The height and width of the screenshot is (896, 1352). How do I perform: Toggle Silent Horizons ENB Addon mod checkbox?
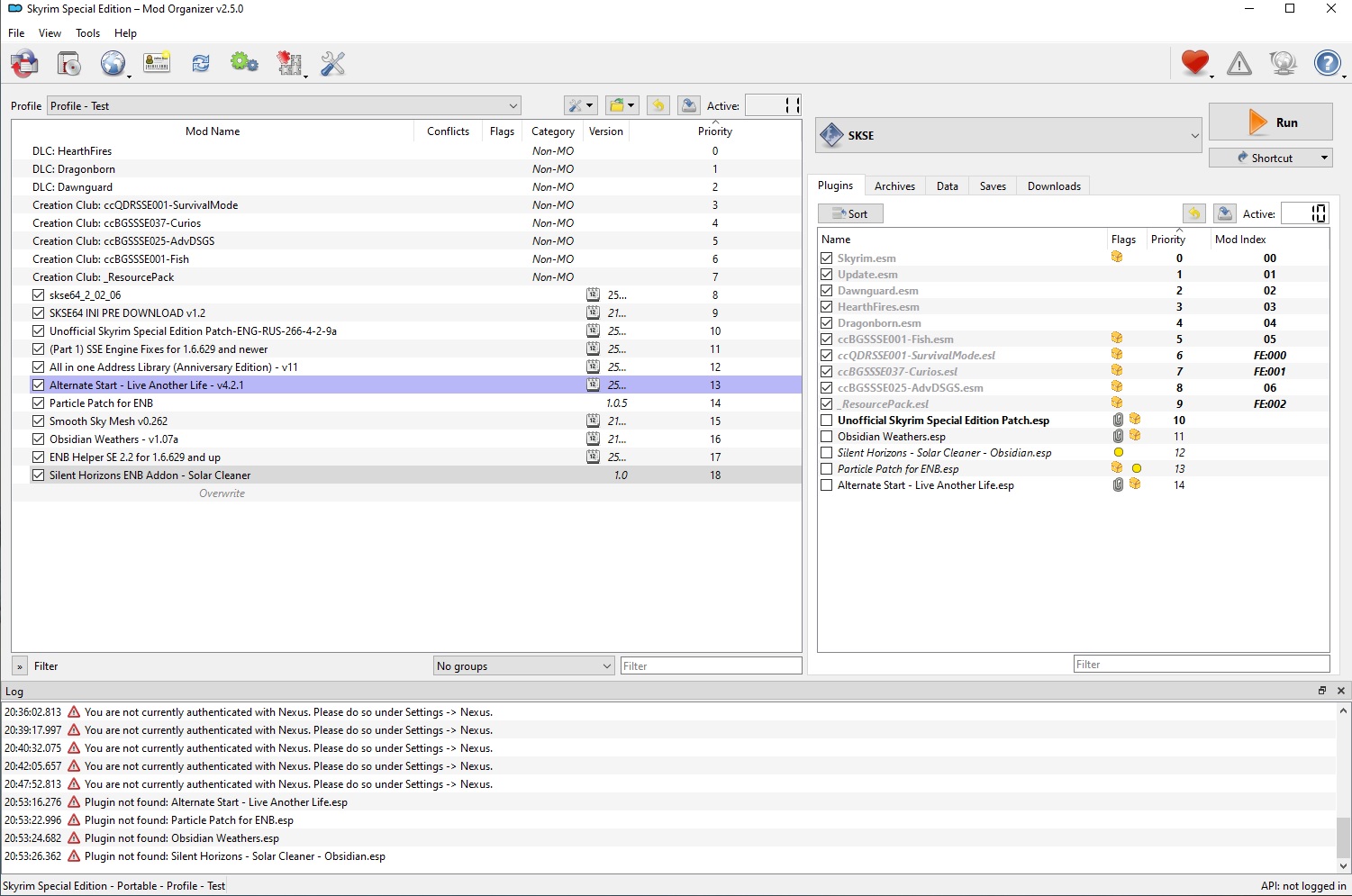(x=38, y=475)
